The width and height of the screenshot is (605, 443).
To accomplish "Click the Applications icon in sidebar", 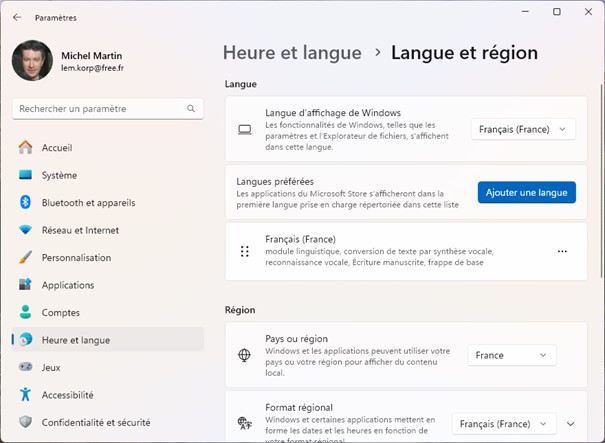I will coord(25,285).
